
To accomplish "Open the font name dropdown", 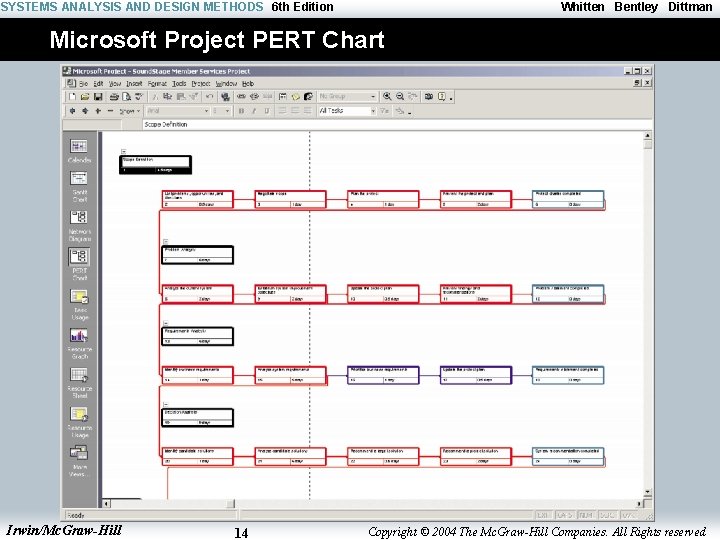I will [x=206, y=111].
